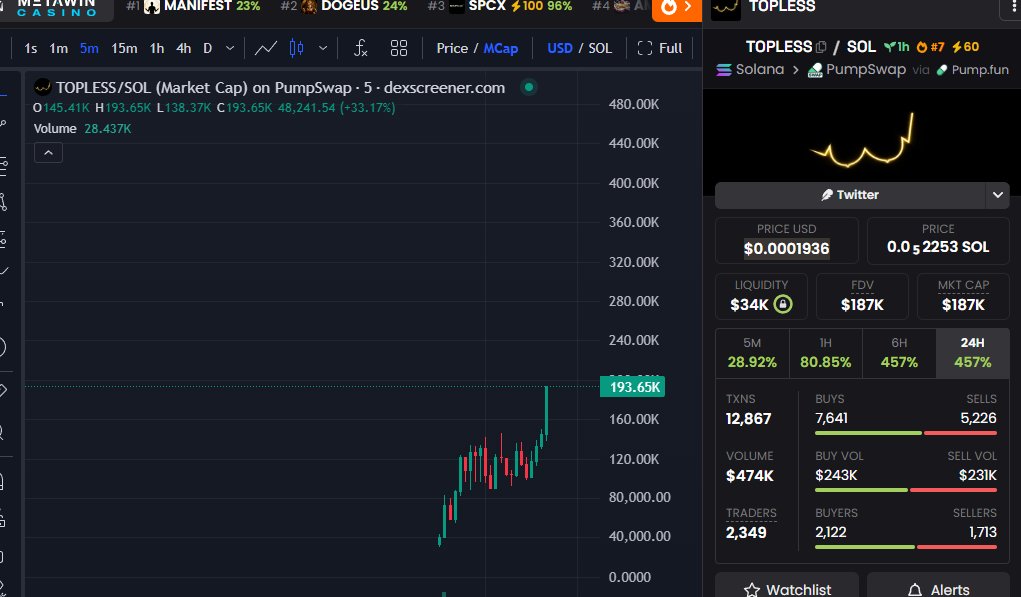The height and width of the screenshot is (597, 1021).
Task: Open the chart layout grid icon
Action: coord(399,48)
